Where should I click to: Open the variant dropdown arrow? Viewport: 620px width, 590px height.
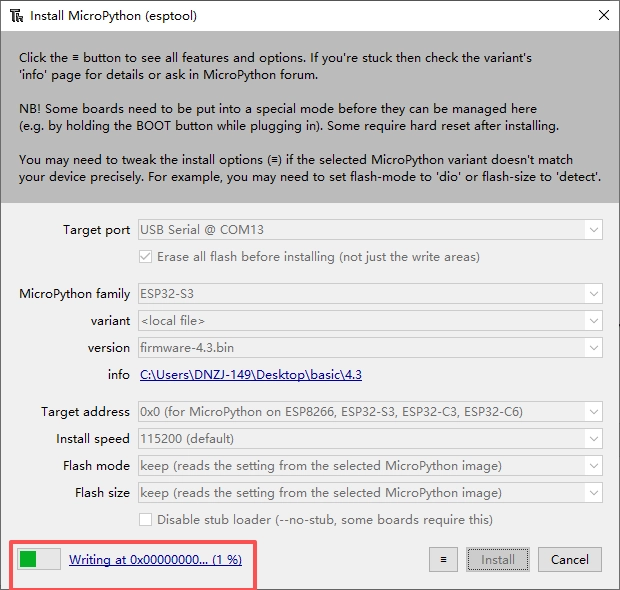point(593,321)
